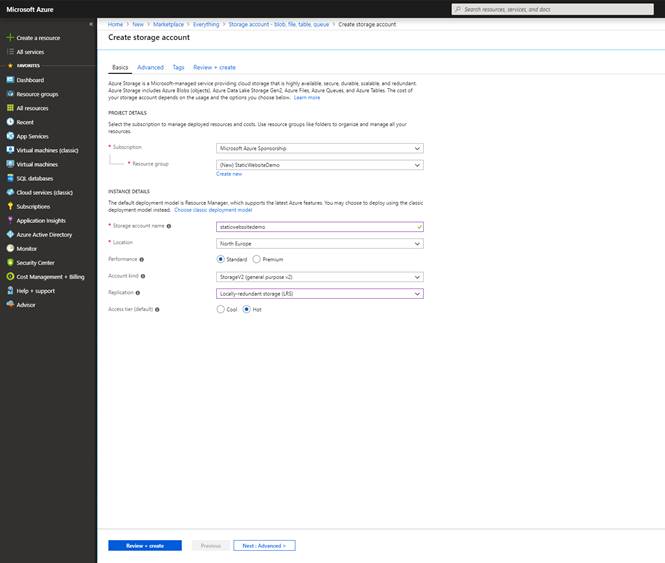Open the Help + support icon
The image size is (665, 563).
pyautogui.click(x=10, y=291)
